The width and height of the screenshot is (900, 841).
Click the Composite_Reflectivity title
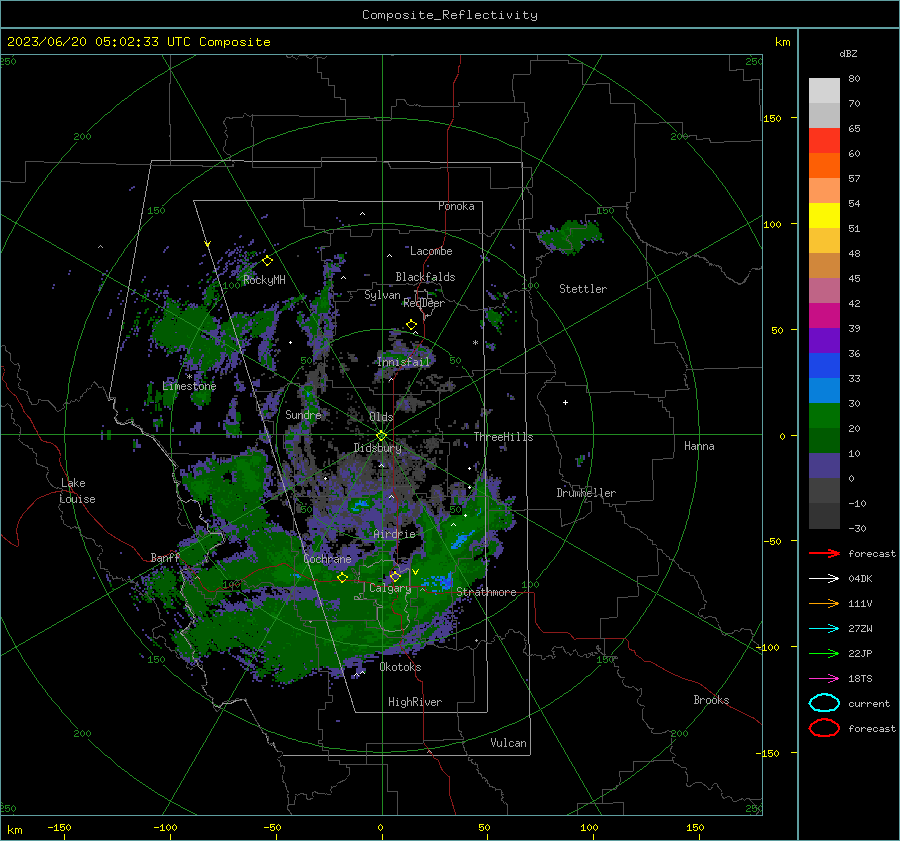coord(450,15)
